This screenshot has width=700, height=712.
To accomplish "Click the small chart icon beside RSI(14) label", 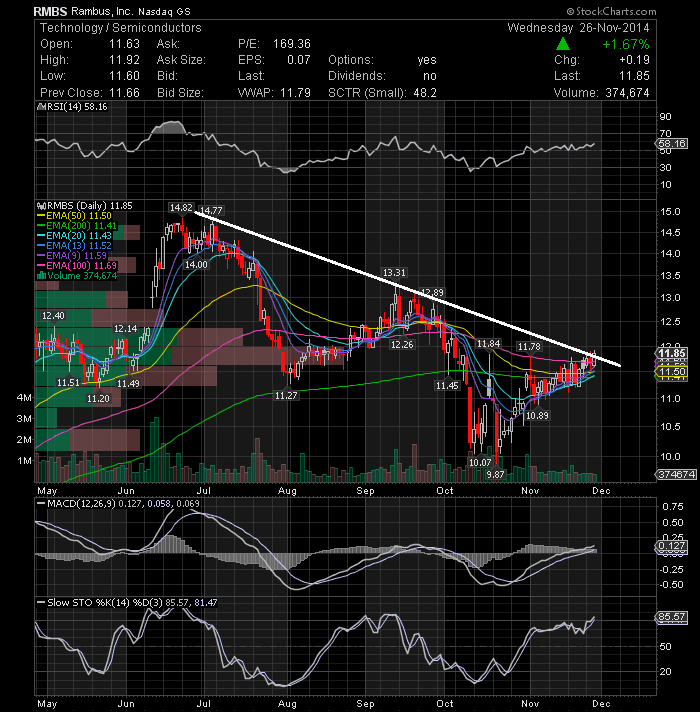I will (x=40, y=107).
